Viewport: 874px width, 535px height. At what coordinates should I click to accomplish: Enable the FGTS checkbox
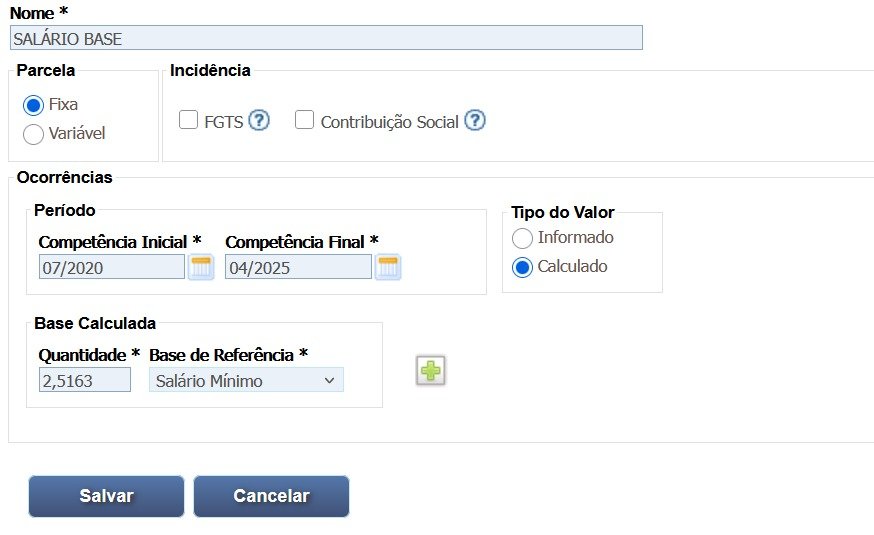(x=188, y=120)
